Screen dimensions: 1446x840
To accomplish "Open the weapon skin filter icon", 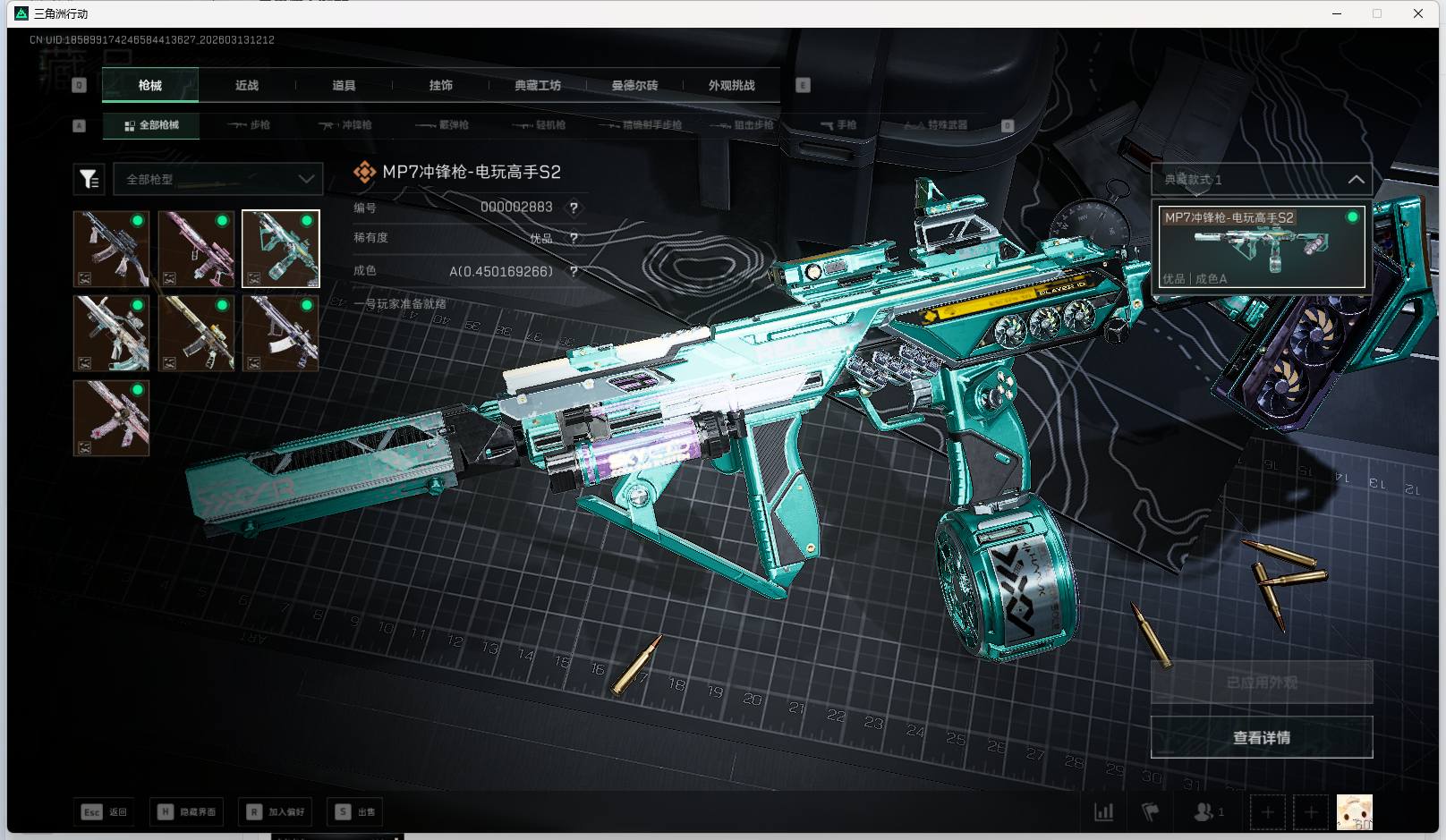I will pos(89,179).
